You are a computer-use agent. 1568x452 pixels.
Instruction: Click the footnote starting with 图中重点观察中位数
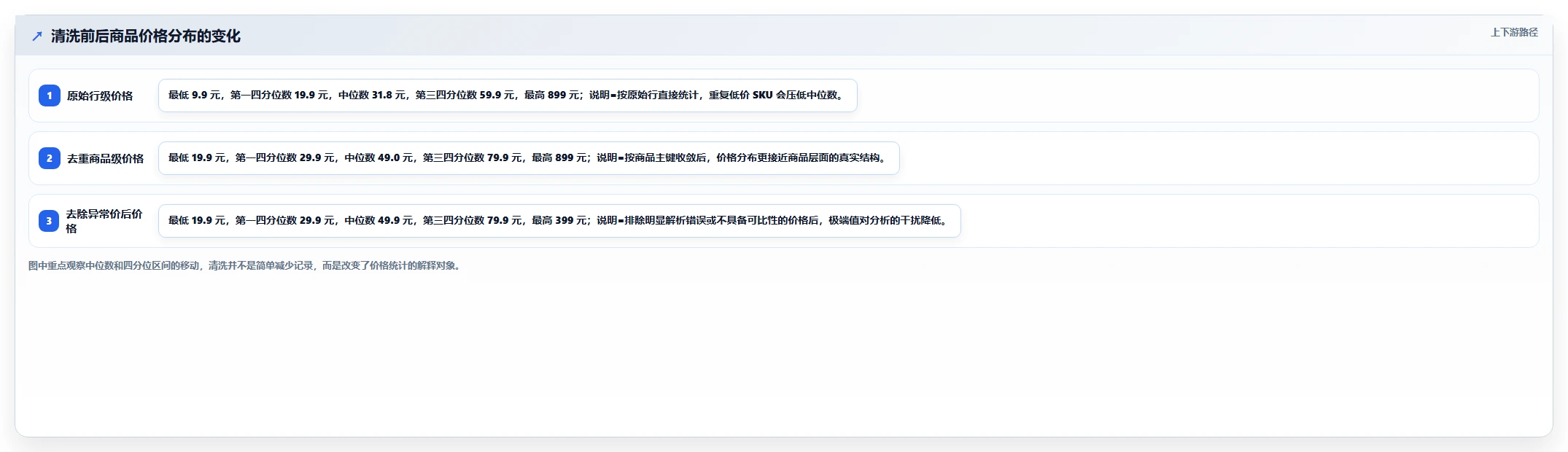246,265
